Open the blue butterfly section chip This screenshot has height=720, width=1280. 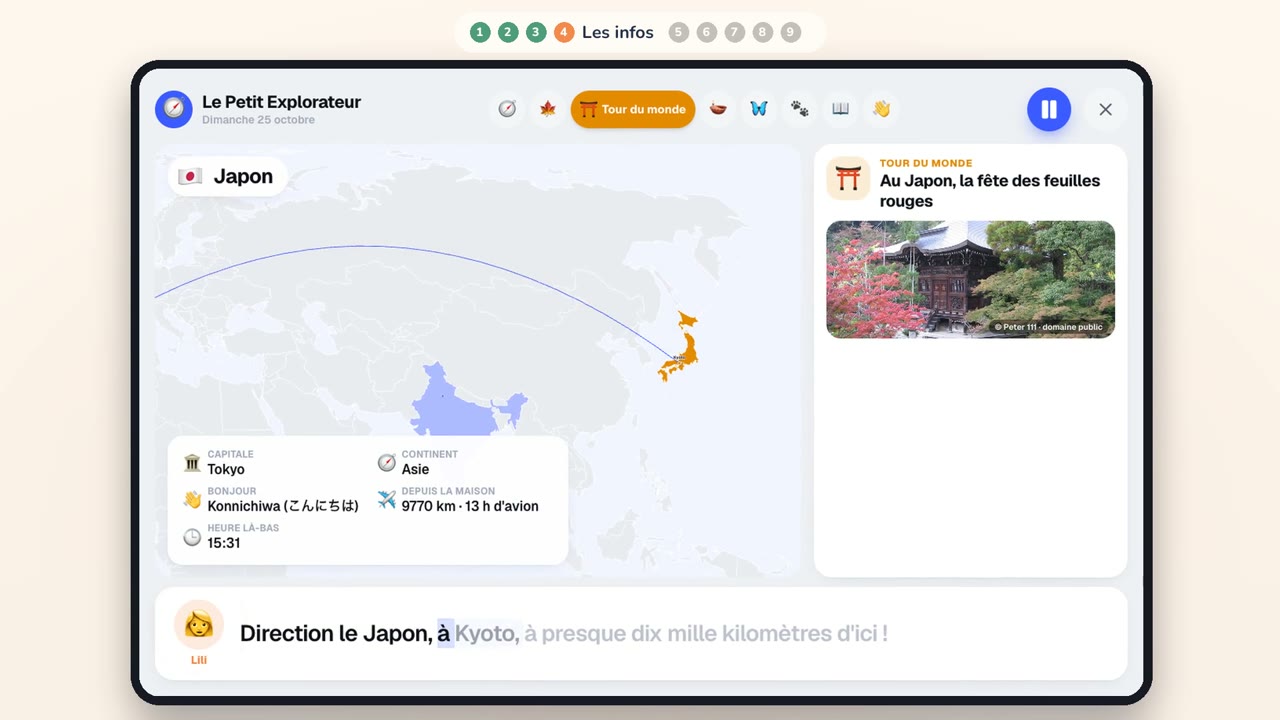coord(759,109)
